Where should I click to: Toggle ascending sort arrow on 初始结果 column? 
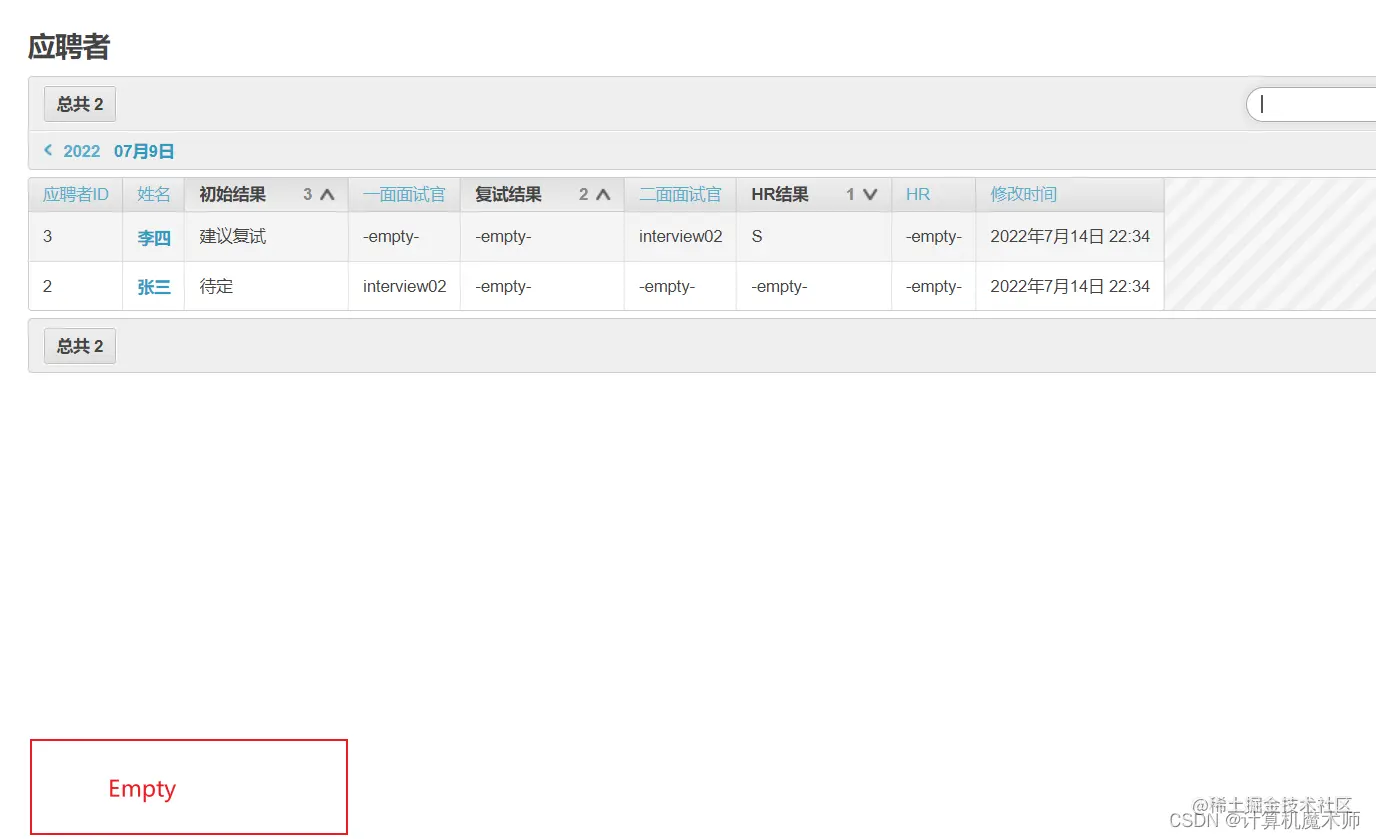327,195
